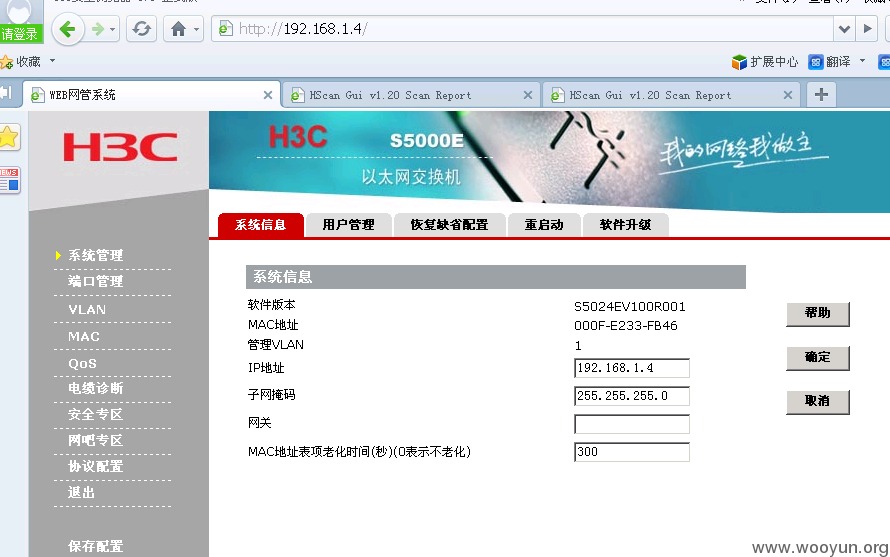This screenshot has height=557, width=890.
Task: Open 安全专区 in the side menu
Action: pos(95,414)
